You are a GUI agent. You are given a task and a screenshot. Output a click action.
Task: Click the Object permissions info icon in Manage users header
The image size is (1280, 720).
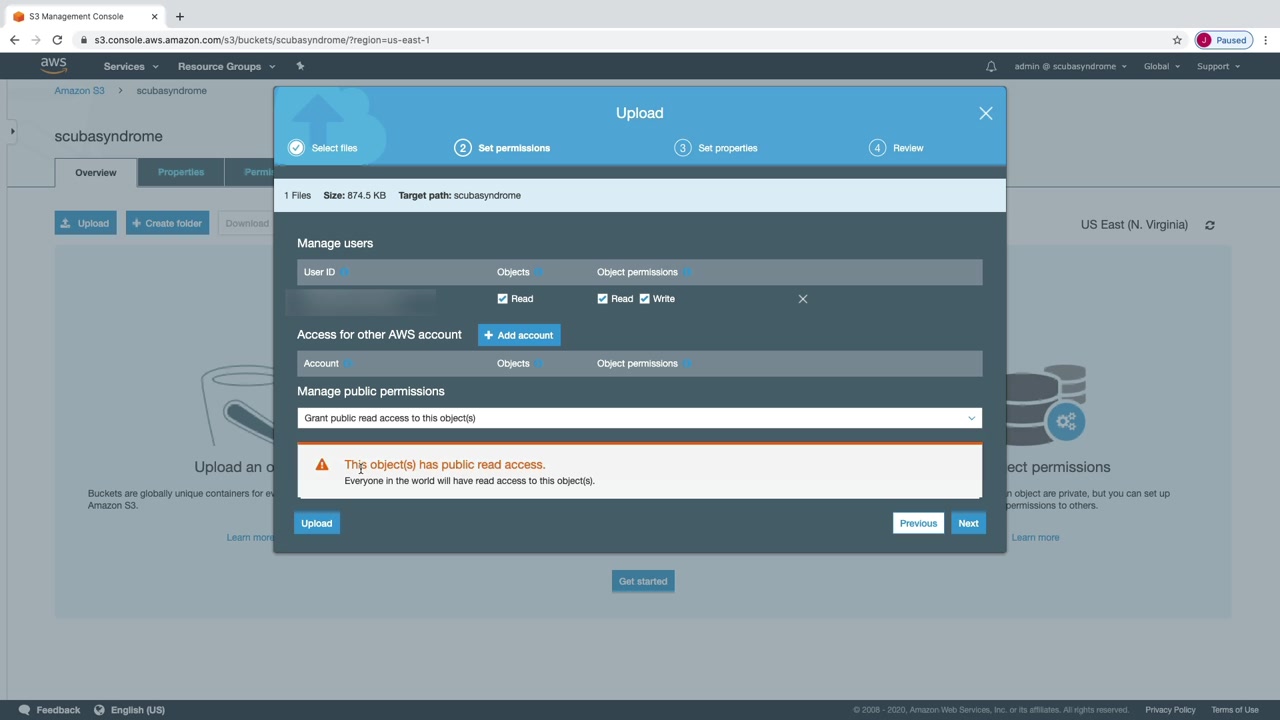687,272
